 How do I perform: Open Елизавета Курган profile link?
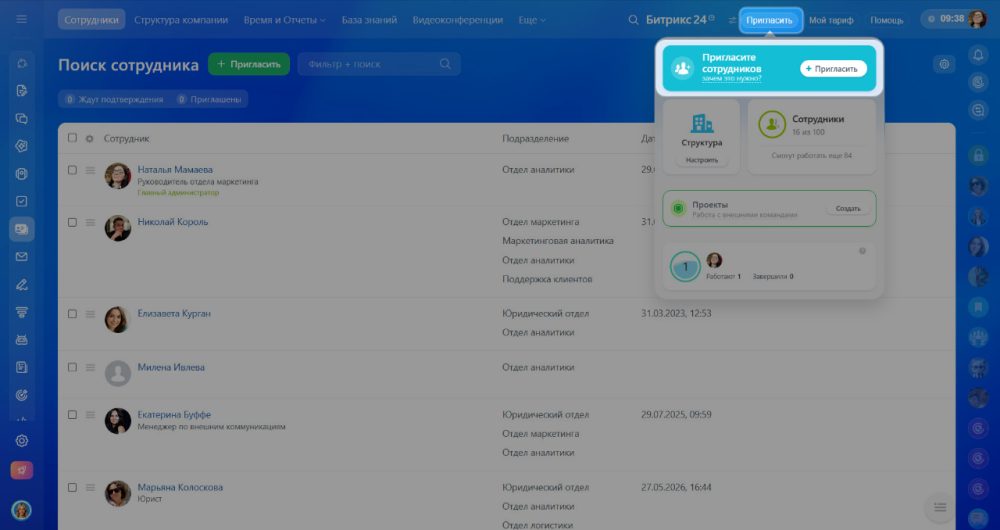pyautogui.click(x=174, y=313)
